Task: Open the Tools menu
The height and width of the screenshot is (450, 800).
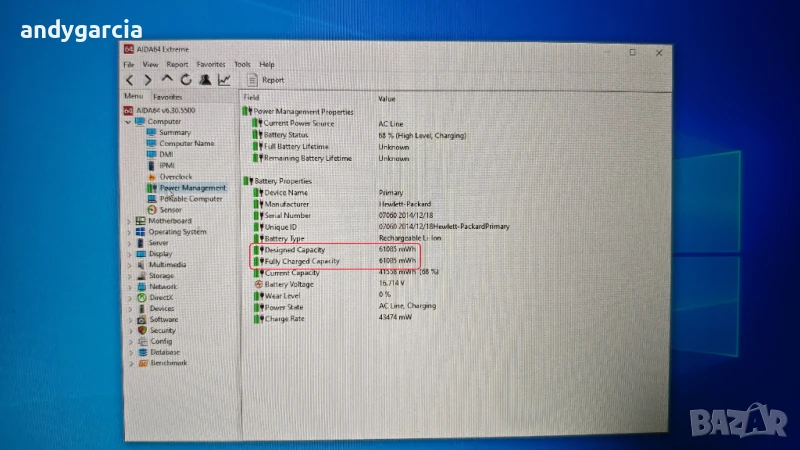Action: 242,64
